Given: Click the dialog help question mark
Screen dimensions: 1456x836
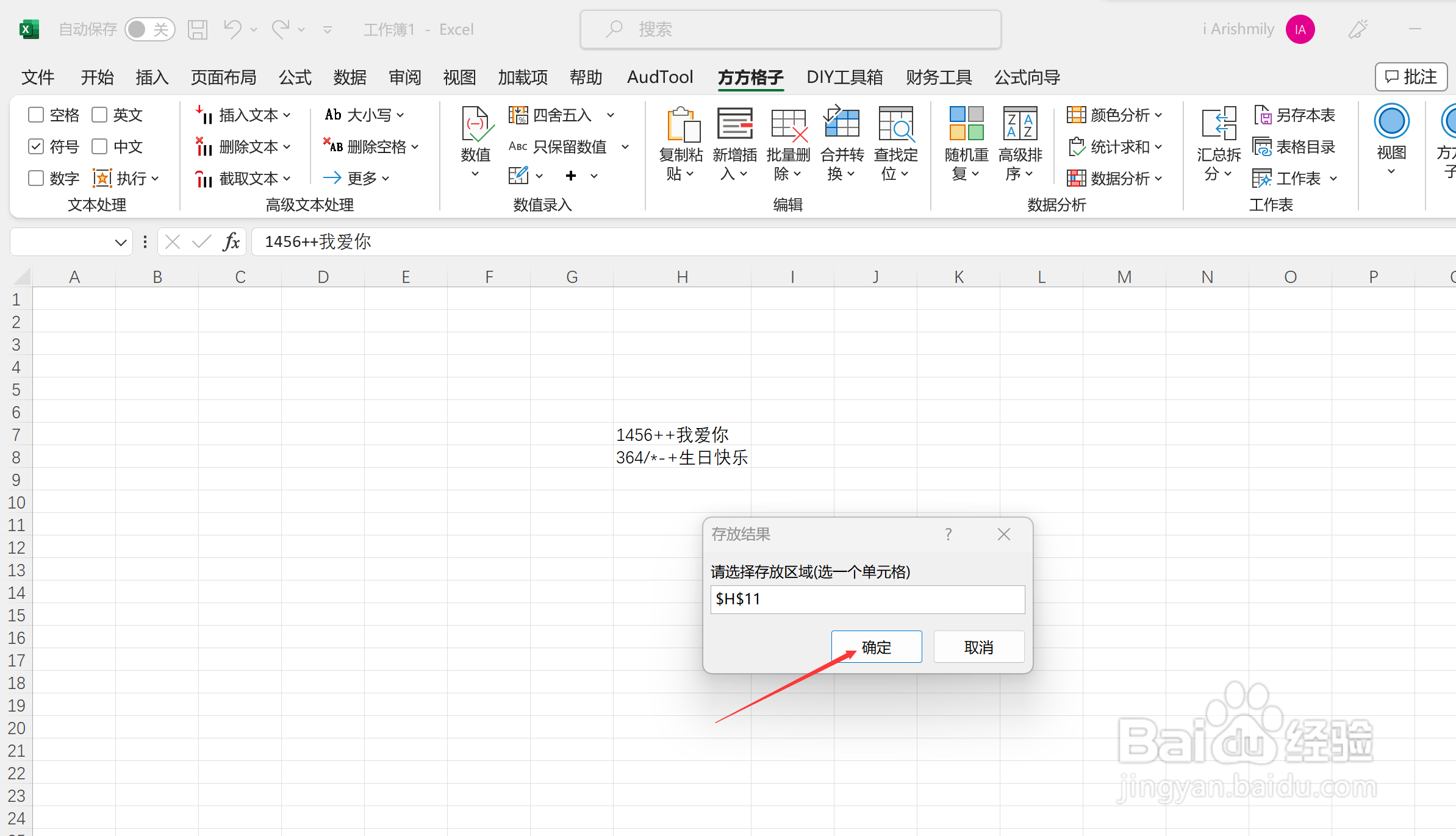Looking at the screenshot, I should click(948, 534).
